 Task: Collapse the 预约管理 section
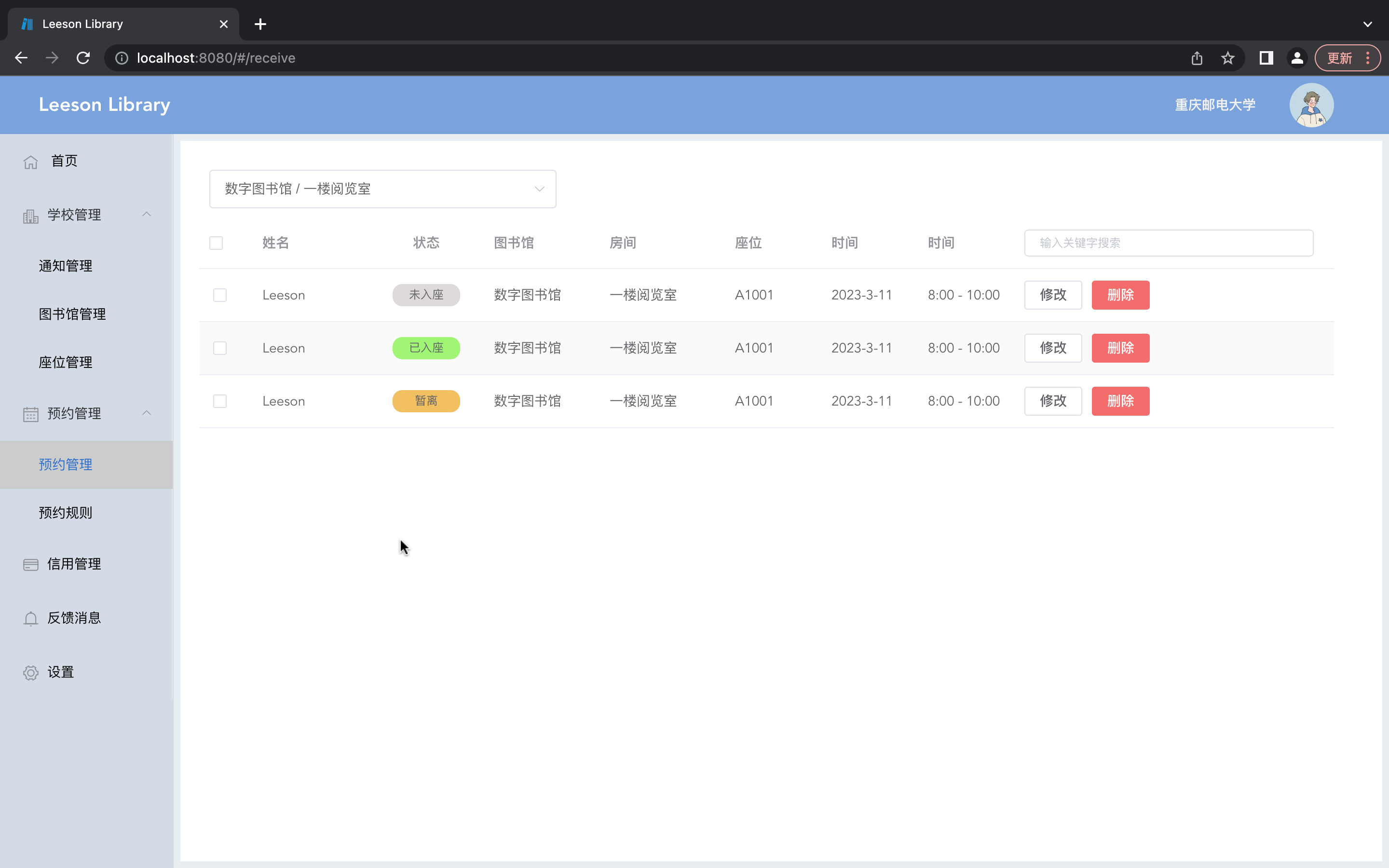[146, 413]
